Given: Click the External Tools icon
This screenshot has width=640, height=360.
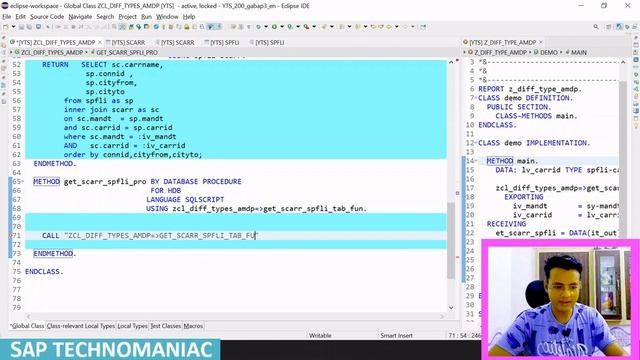Looking at the screenshot, I should [x=306, y=27].
